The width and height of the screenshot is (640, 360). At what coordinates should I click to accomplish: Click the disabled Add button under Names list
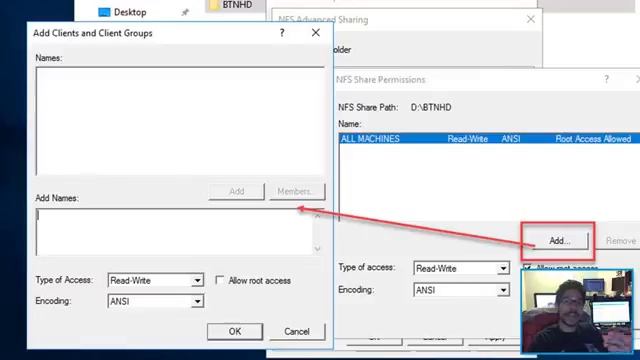236,191
